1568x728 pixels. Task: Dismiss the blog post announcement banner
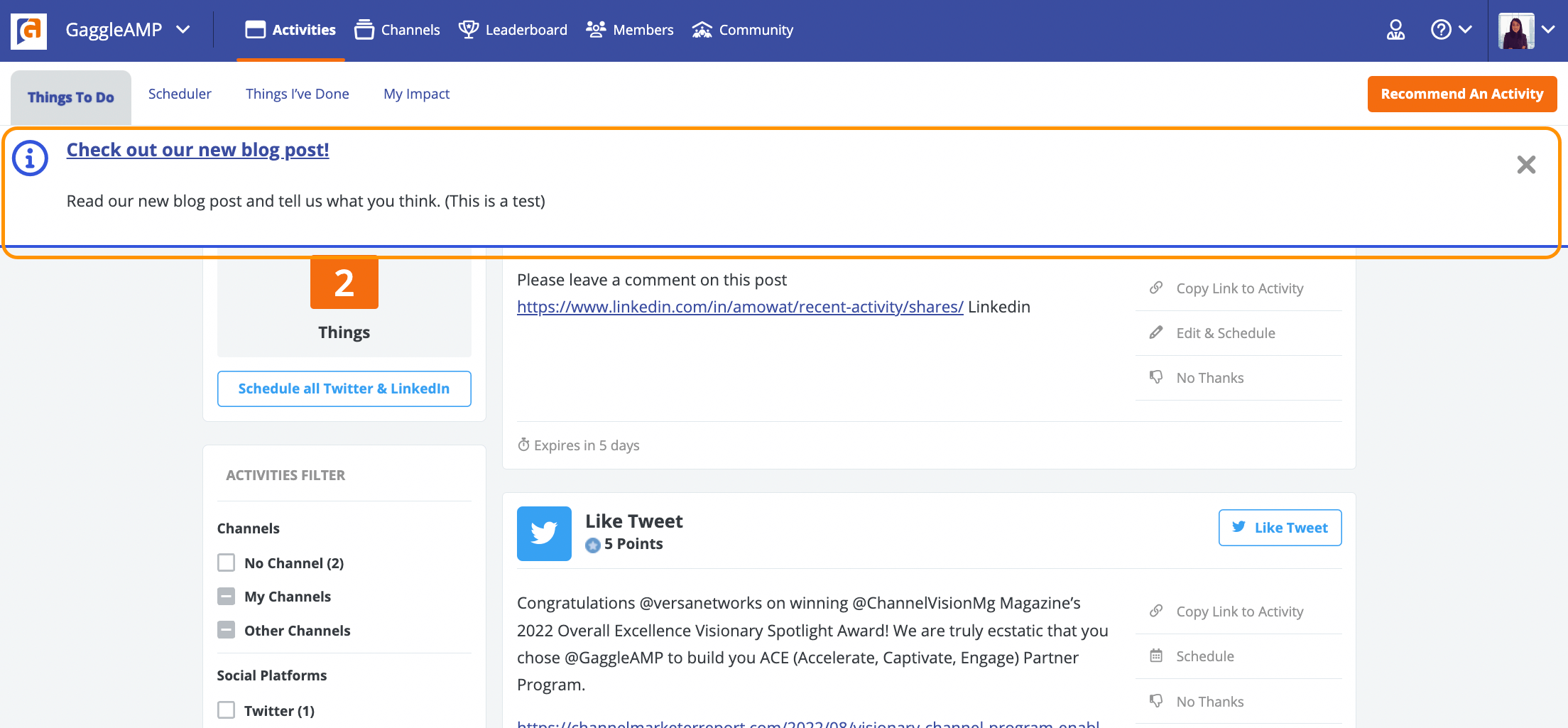[1526, 165]
